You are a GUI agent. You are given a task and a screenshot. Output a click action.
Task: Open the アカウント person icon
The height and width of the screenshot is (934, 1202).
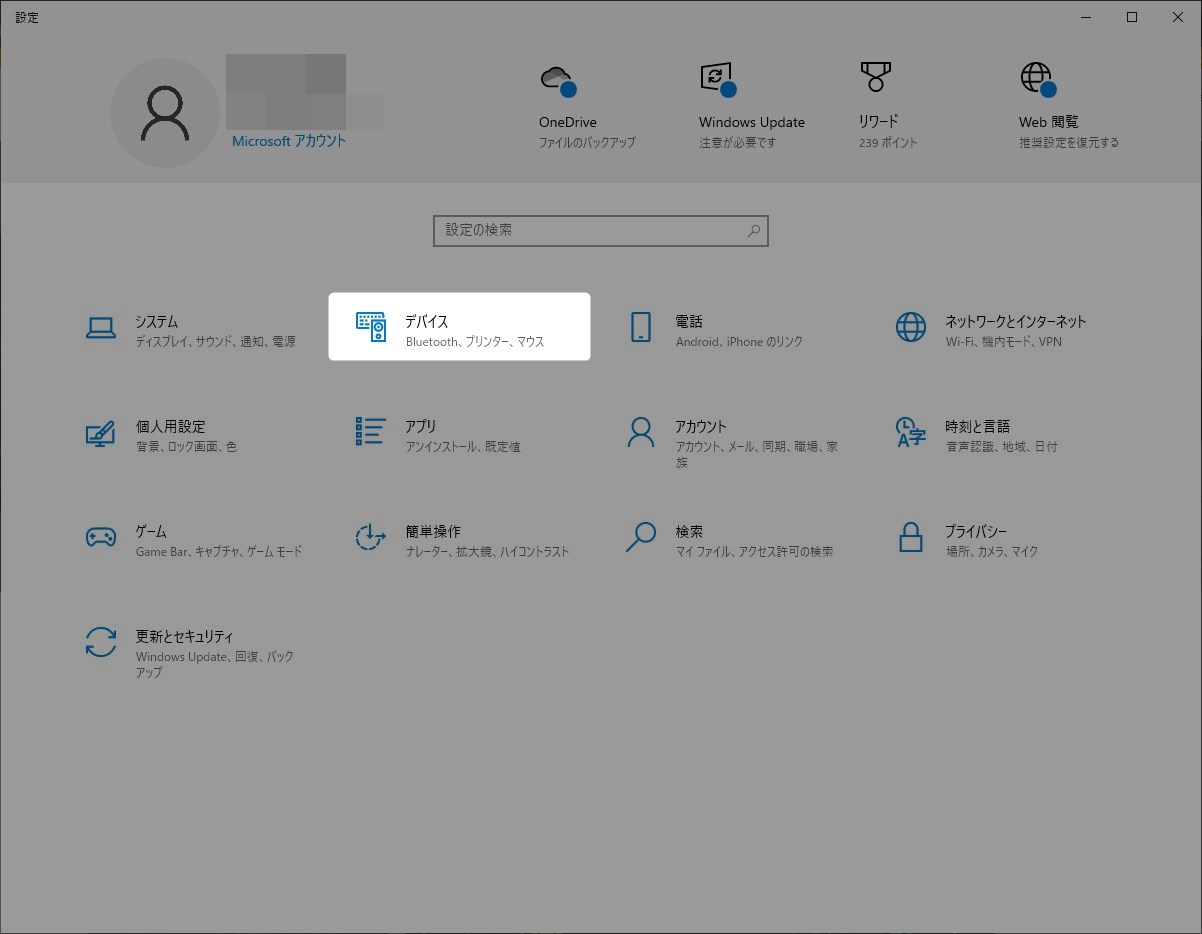coord(641,432)
